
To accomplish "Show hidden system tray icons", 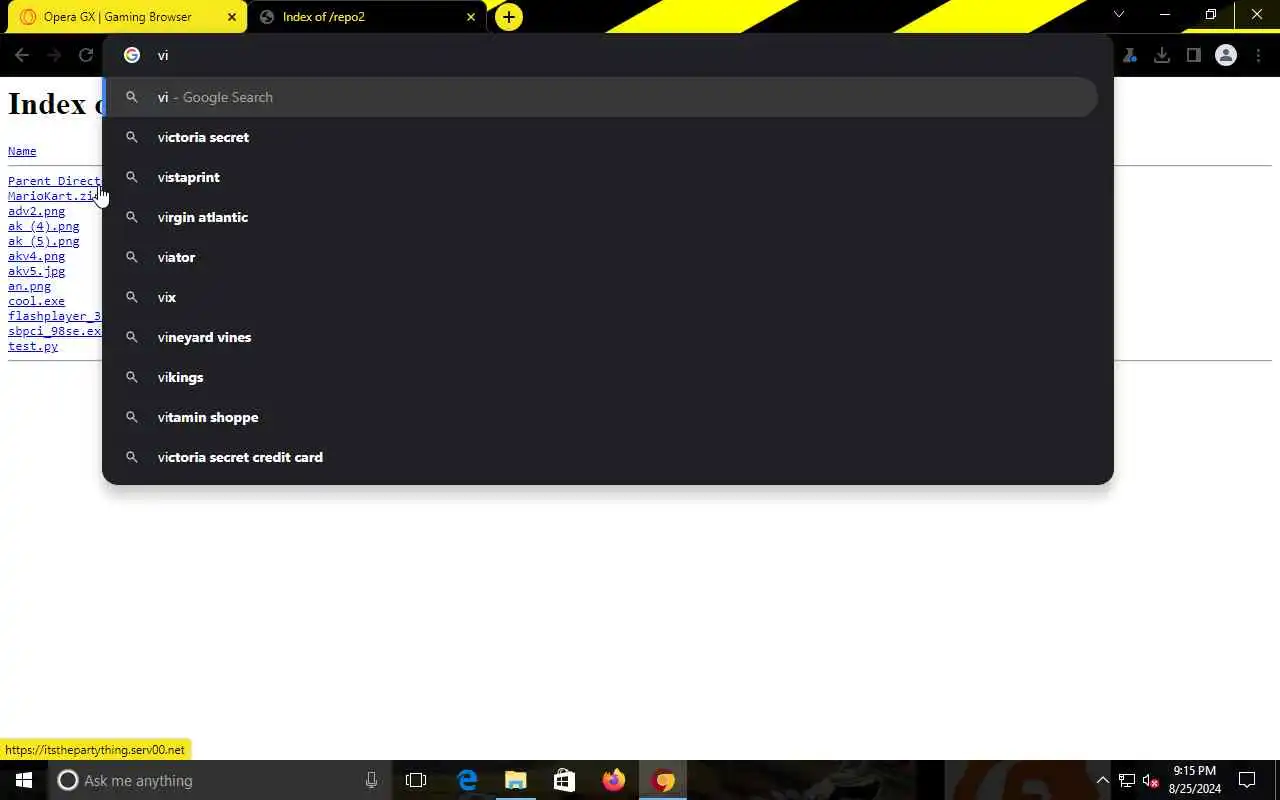I will (1102, 780).
